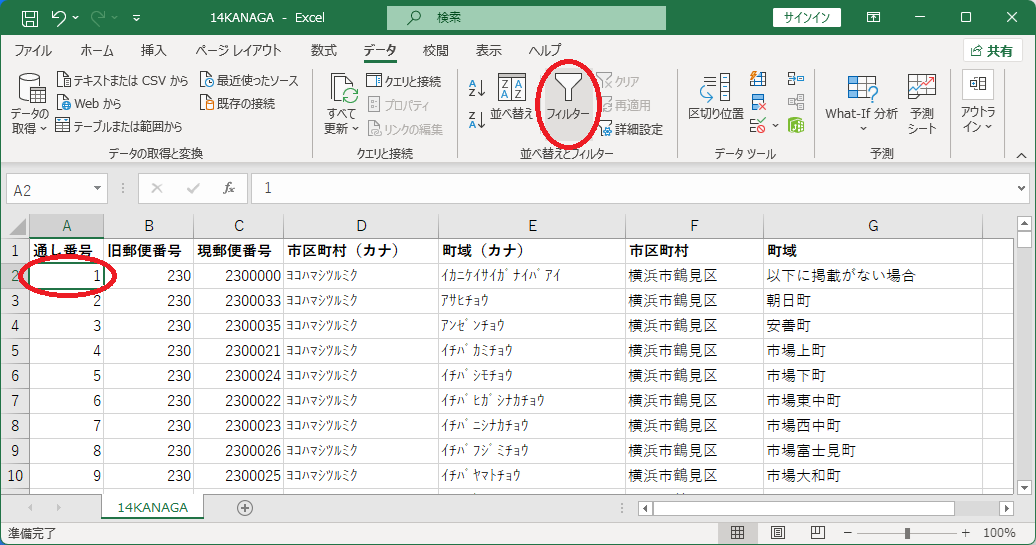
Task: Click 既存の接続
Action: pos(237,104)
